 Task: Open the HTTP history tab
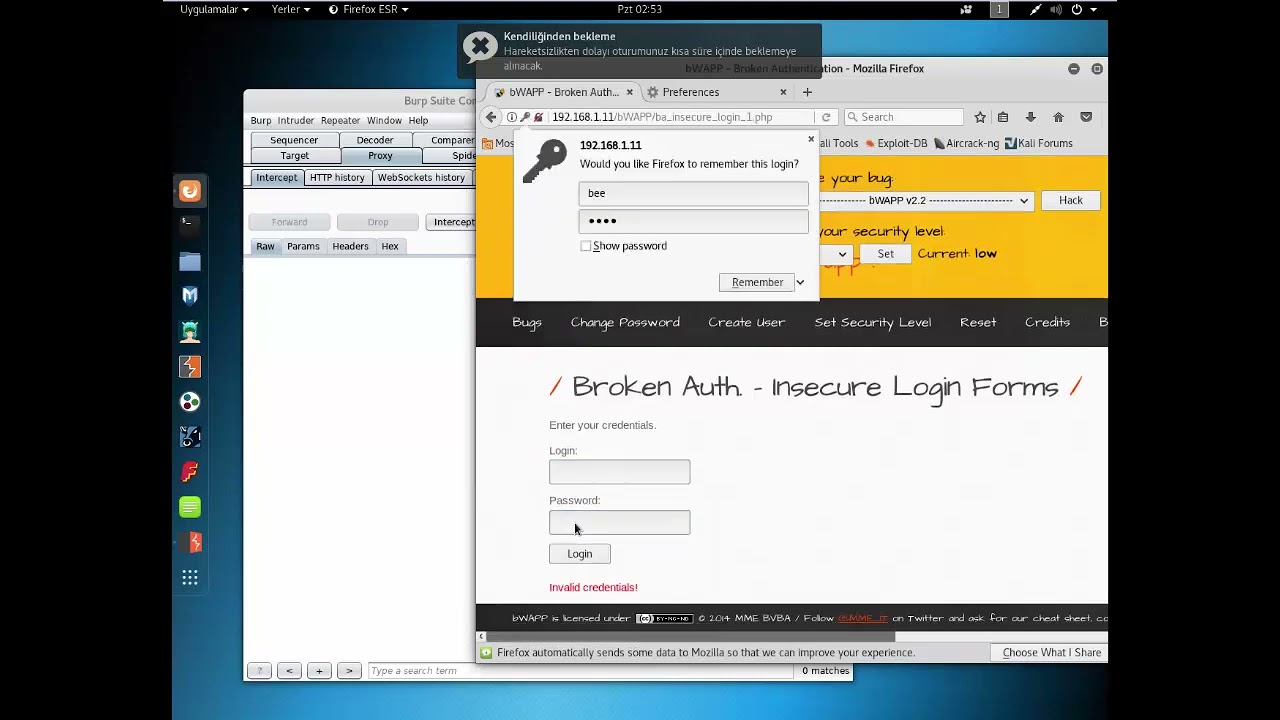coord(337,178)
